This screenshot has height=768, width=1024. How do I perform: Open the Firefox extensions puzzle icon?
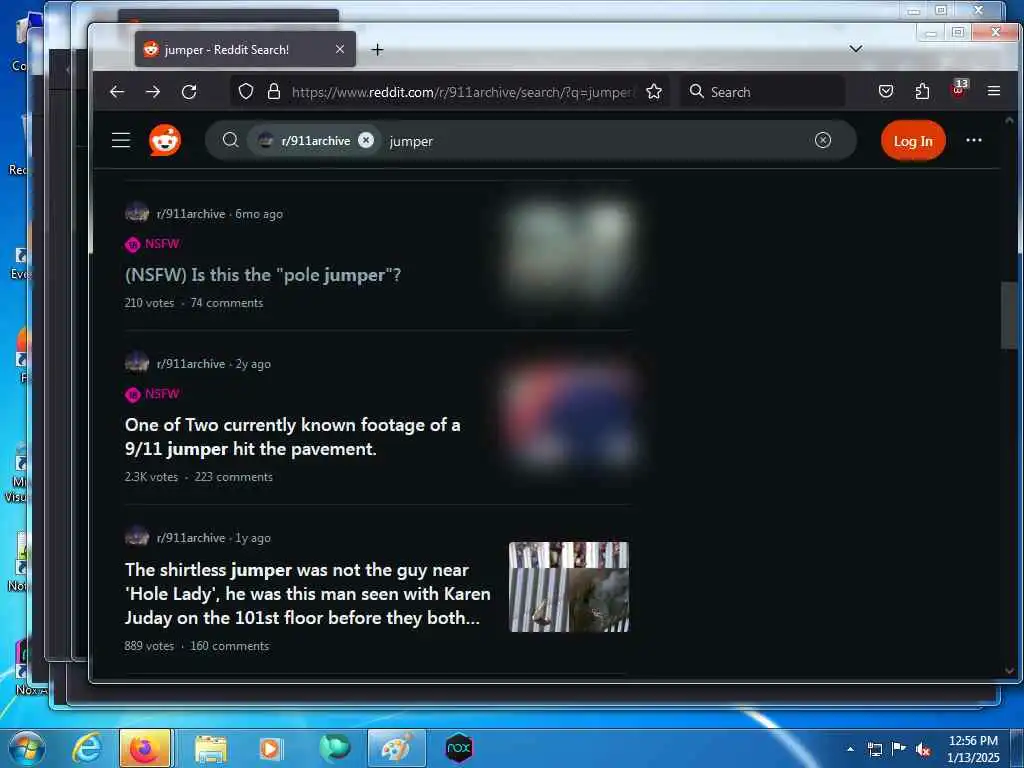922,91
